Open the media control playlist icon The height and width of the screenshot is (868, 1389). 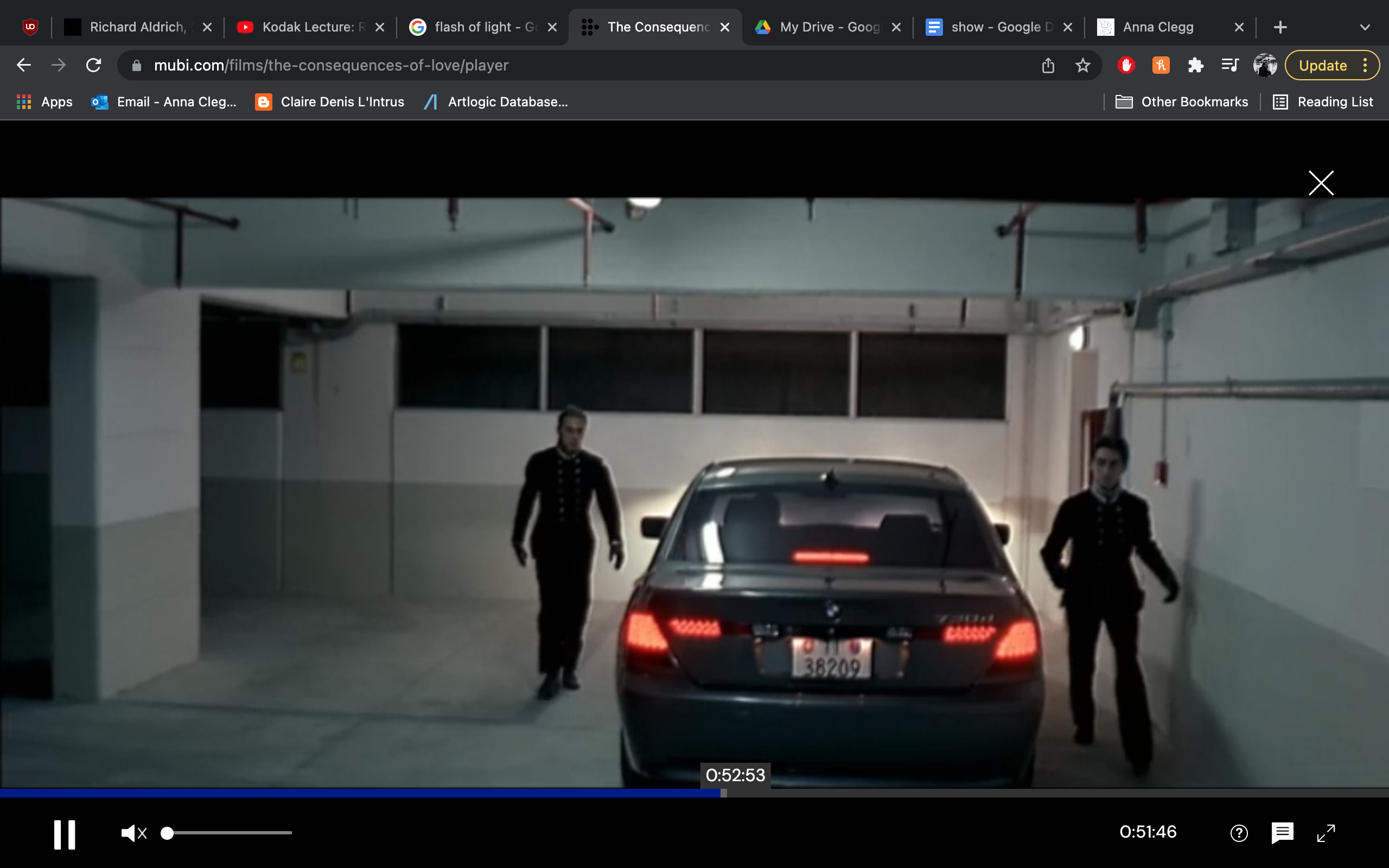tap(1229, 66)
